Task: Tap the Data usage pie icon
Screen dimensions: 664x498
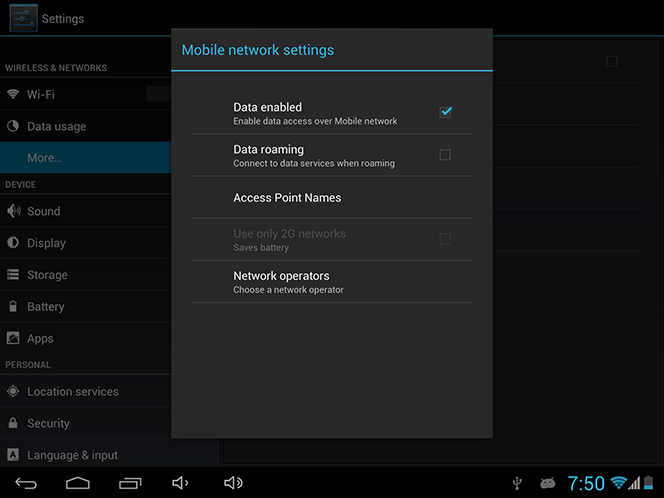Action: click(13, 126)
